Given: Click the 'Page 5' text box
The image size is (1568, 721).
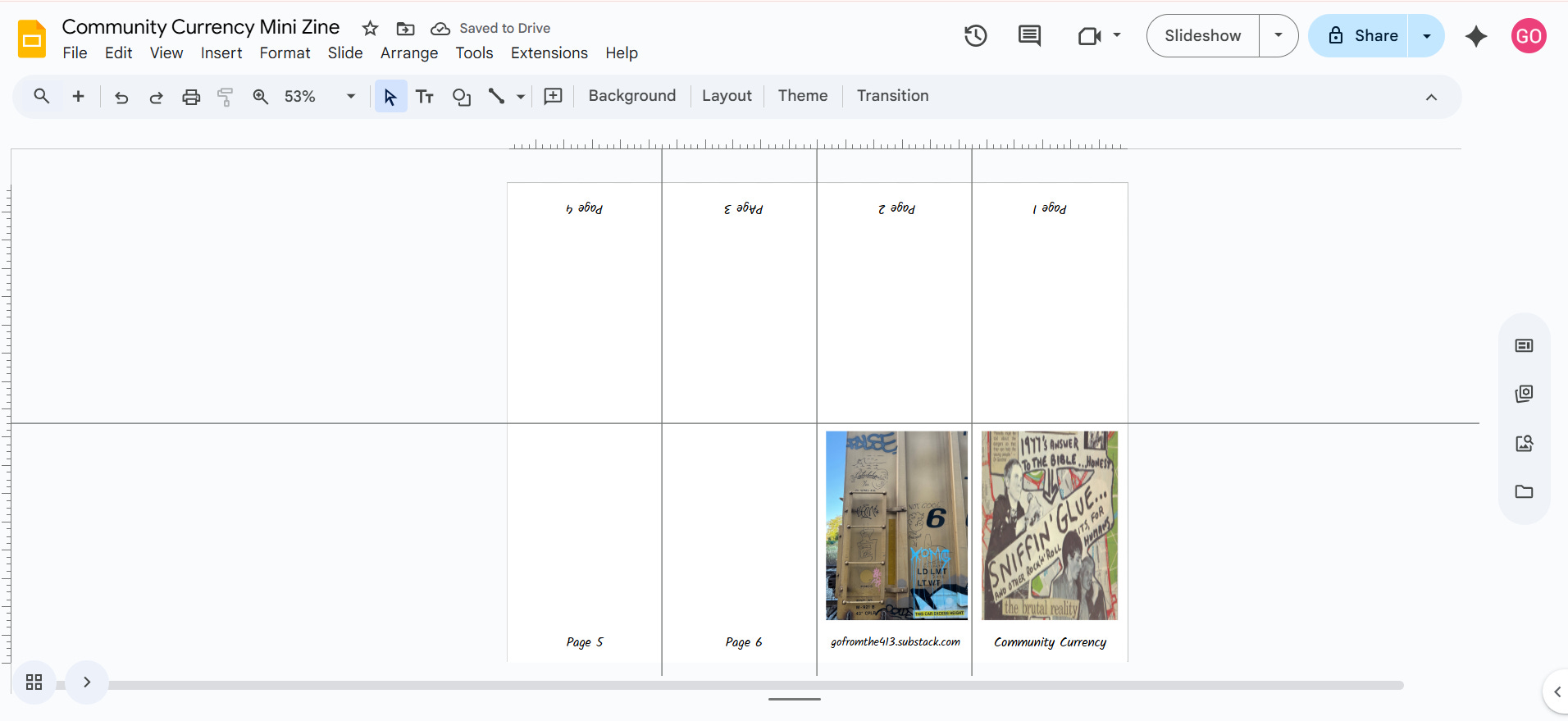Looking at the screenshot, I should pos(584,641).
